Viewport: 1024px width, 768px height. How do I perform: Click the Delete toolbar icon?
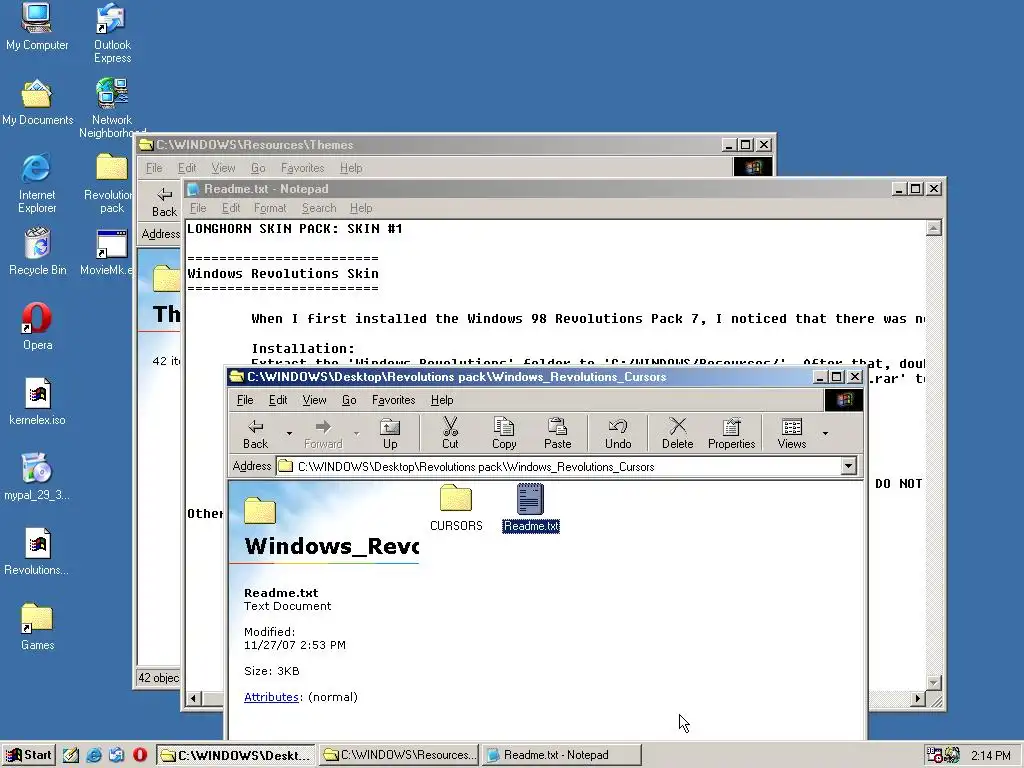677,434
